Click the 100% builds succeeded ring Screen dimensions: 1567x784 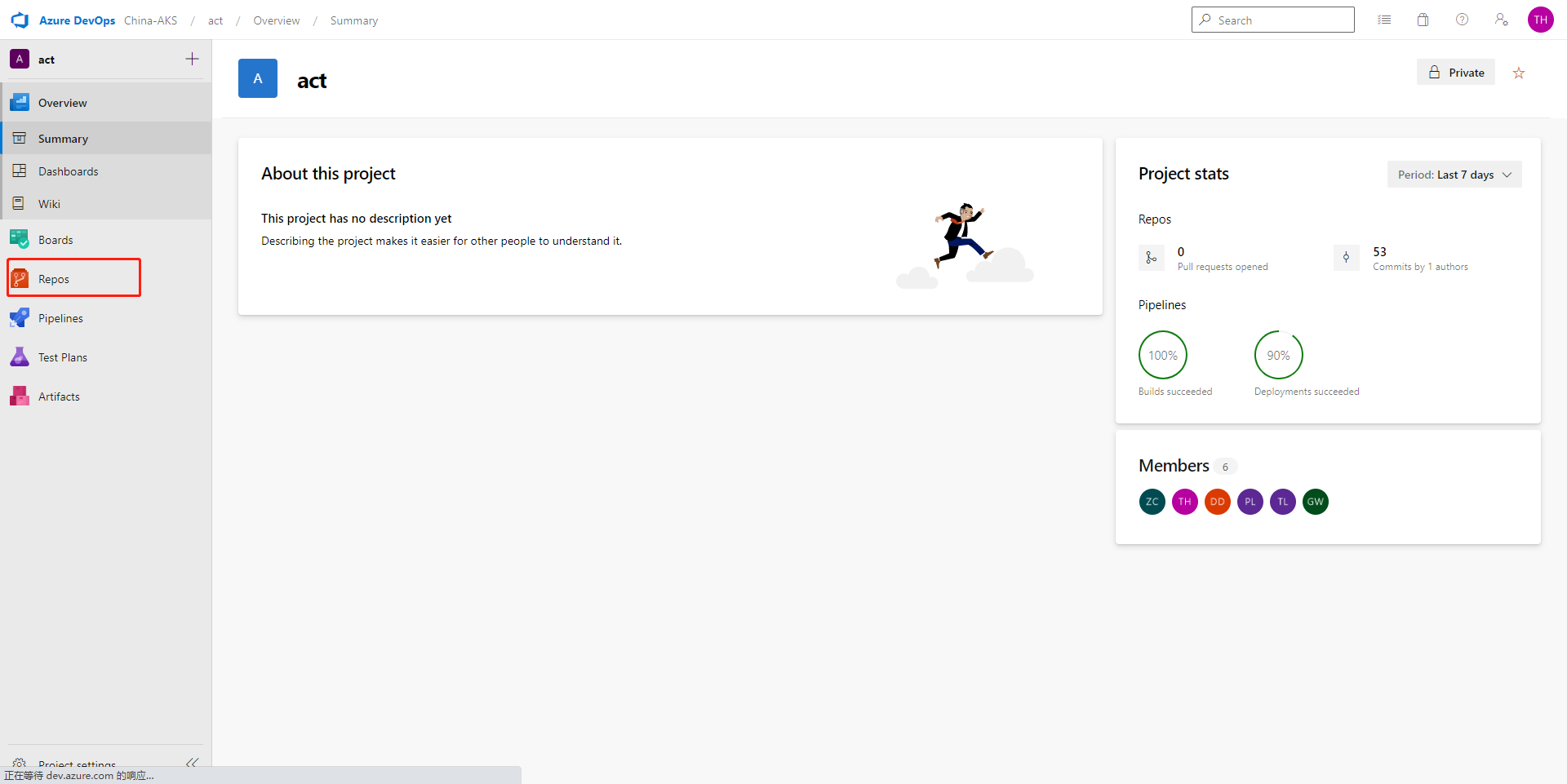pos(1163,355)
